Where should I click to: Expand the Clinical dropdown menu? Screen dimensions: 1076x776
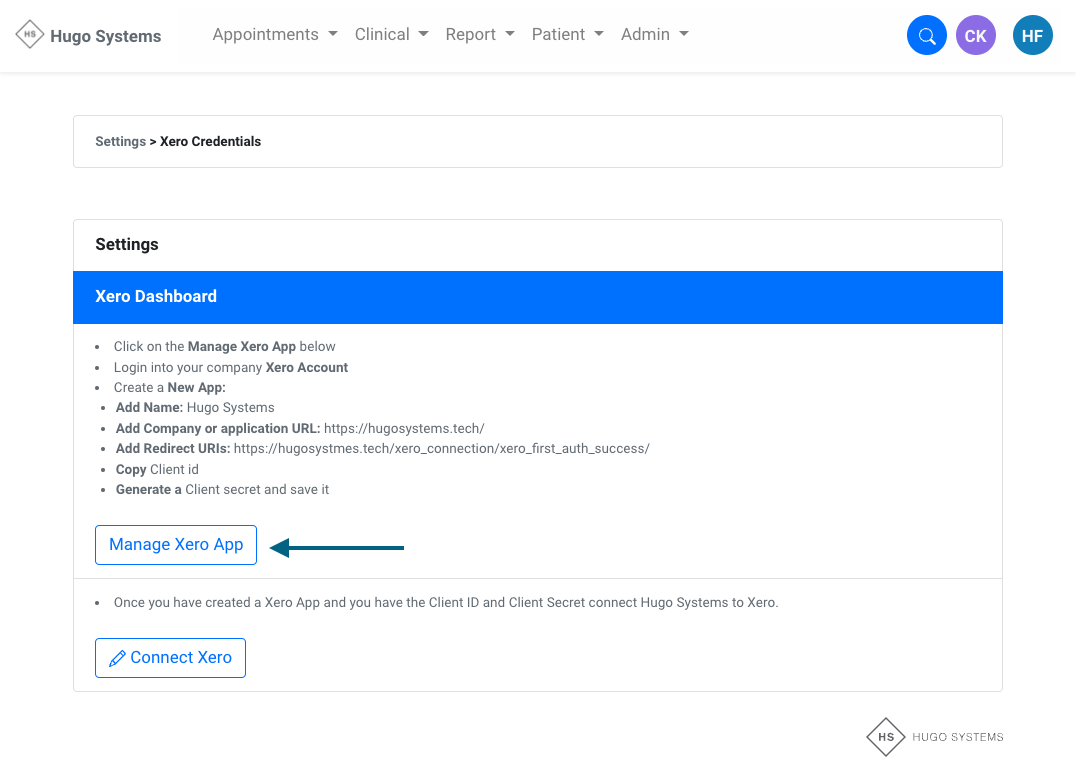click(x=391, y=35)
